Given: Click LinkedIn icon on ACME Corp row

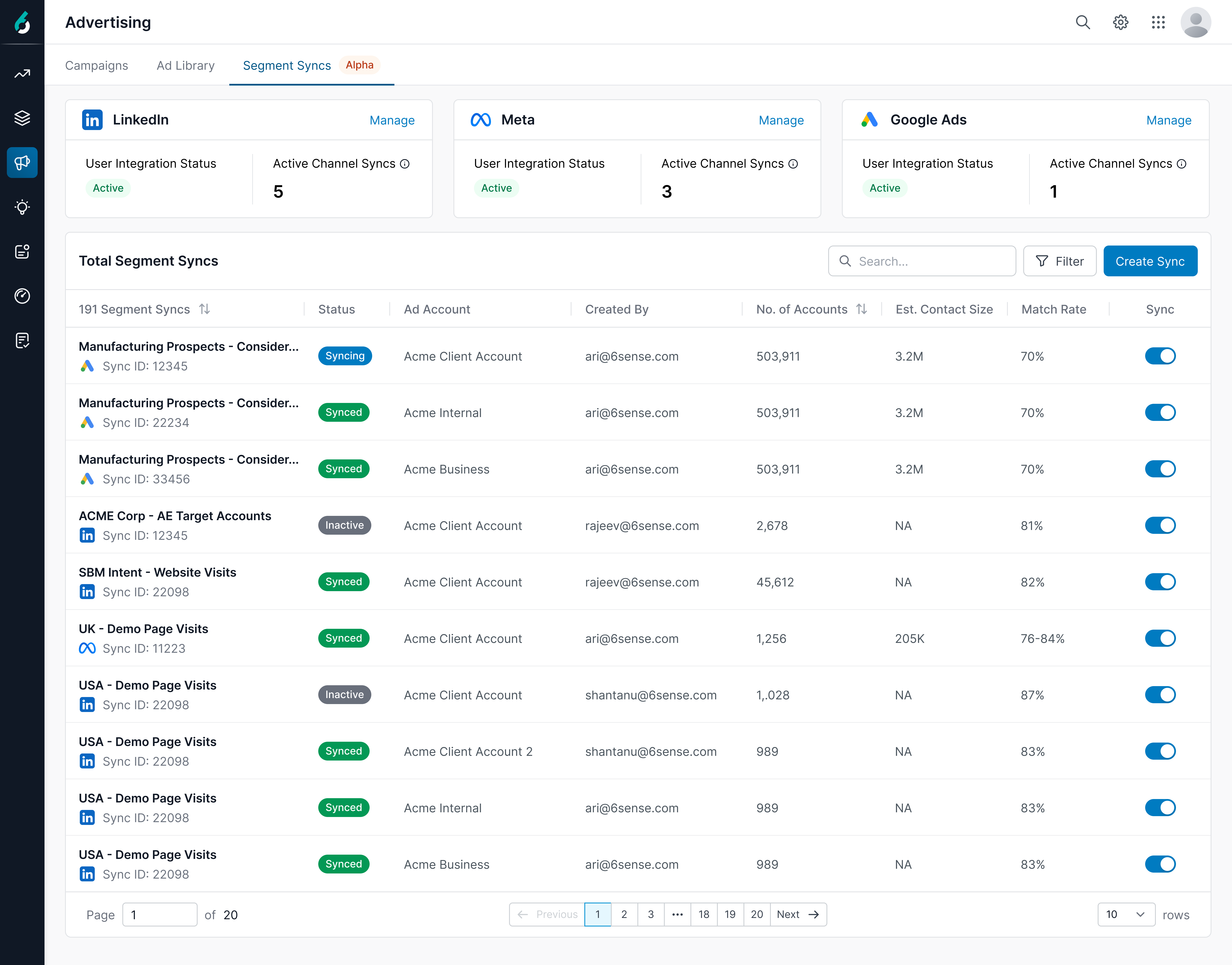Looking at the screenshot, I should tap(87, 536).
